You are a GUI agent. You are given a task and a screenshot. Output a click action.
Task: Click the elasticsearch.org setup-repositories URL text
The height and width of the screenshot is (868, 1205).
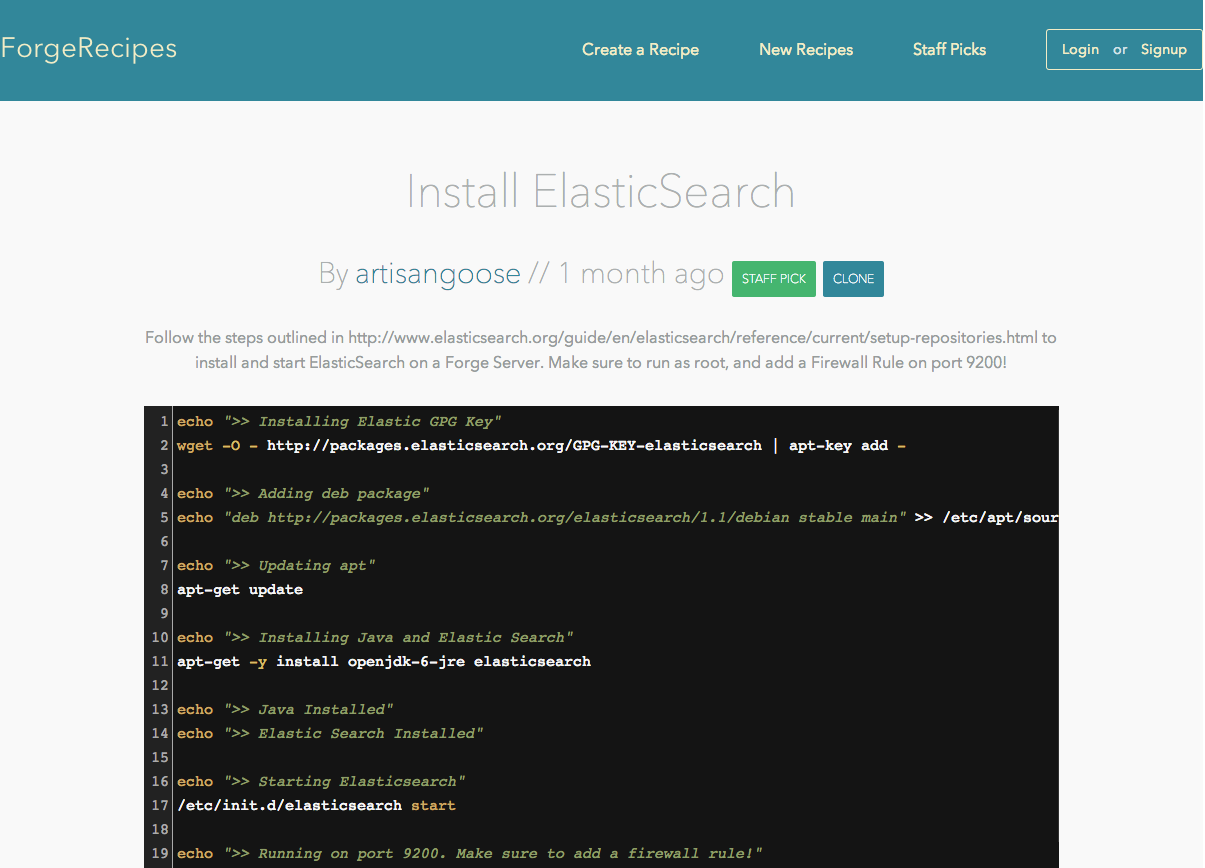click(693, 337)
